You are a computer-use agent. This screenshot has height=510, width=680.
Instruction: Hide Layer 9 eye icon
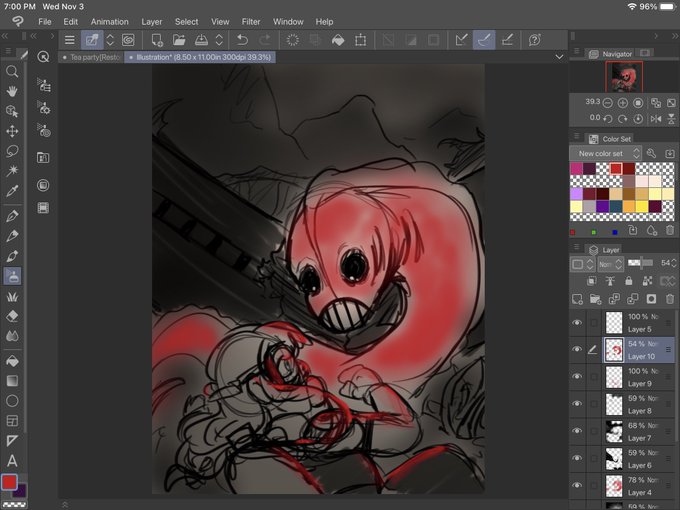point(577,376)
